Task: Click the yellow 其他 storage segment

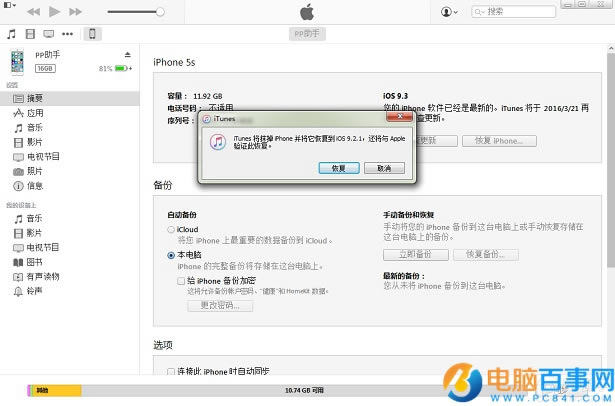Action: [56, 390]
